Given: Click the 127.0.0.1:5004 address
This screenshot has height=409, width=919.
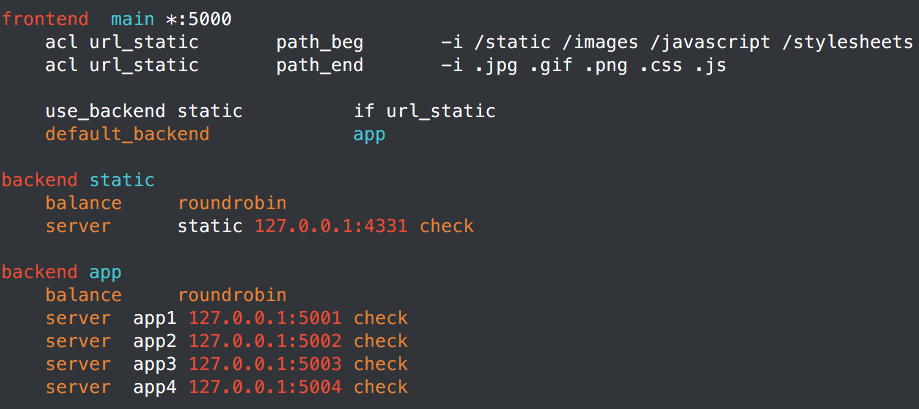Looking at the screenshot, I should [x=265, y=387].
